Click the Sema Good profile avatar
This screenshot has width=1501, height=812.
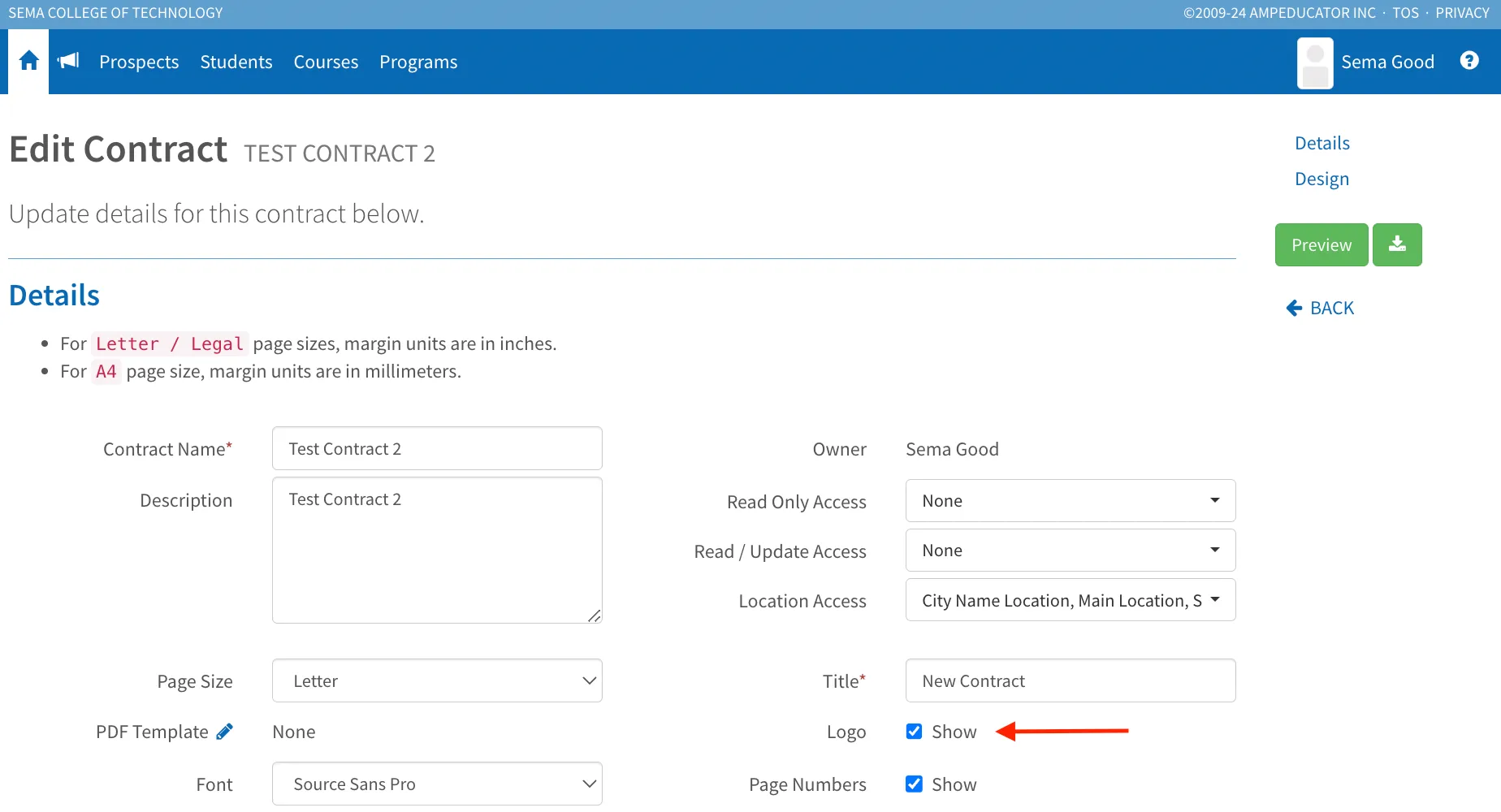click(1315, 63)
